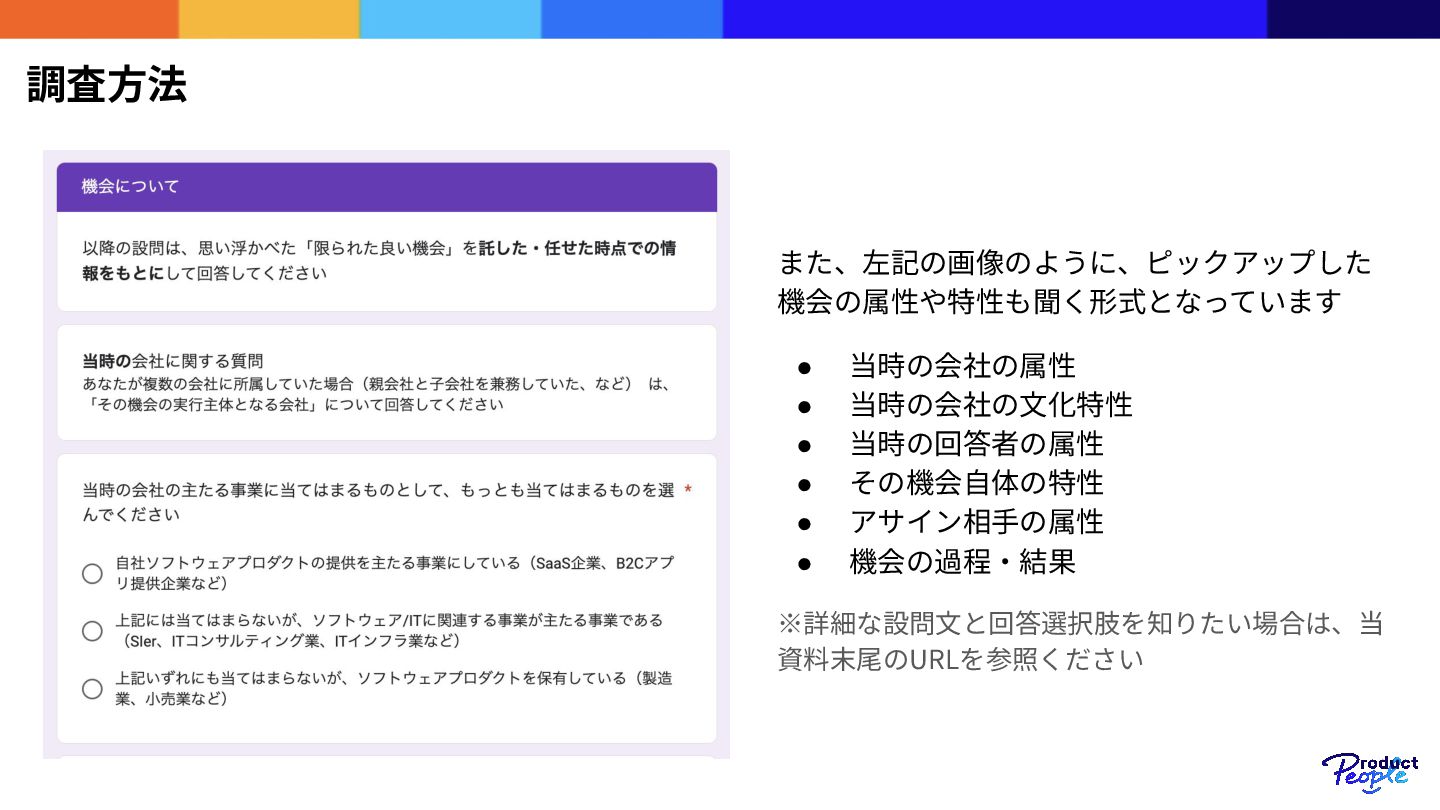This screenshot has height=810, width=1440.
Task: Click the slide title 調査方法
Action: pos(107,85)
